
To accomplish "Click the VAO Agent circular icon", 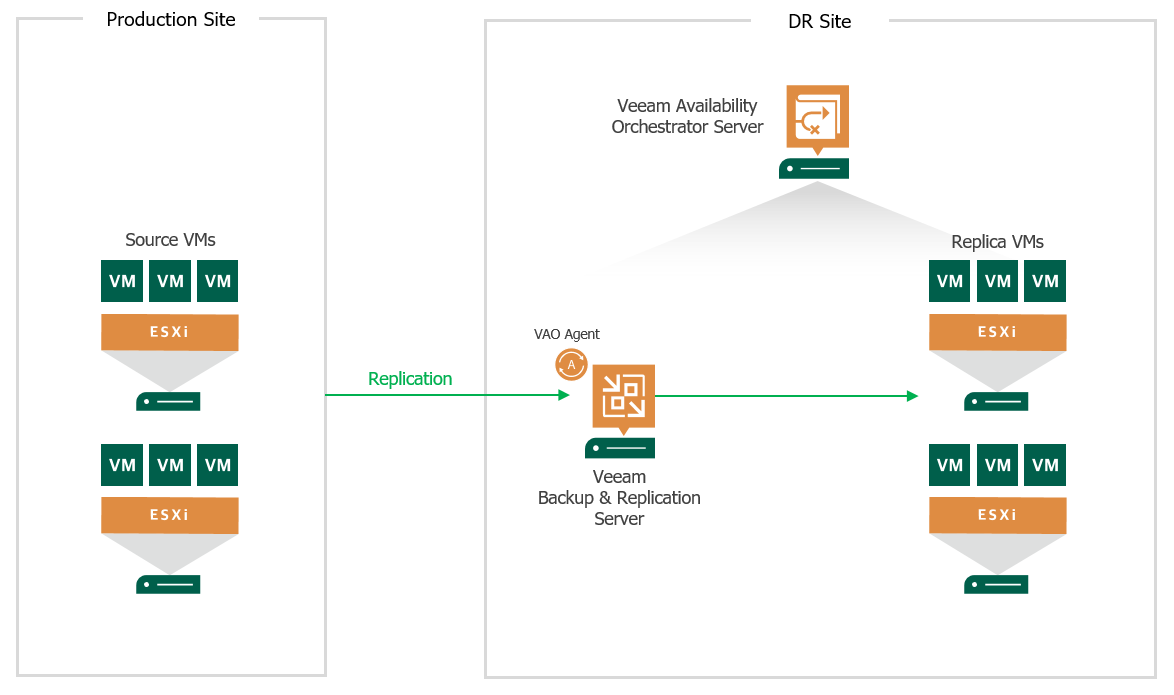I will pyautogui.click(x=571, y=365).
